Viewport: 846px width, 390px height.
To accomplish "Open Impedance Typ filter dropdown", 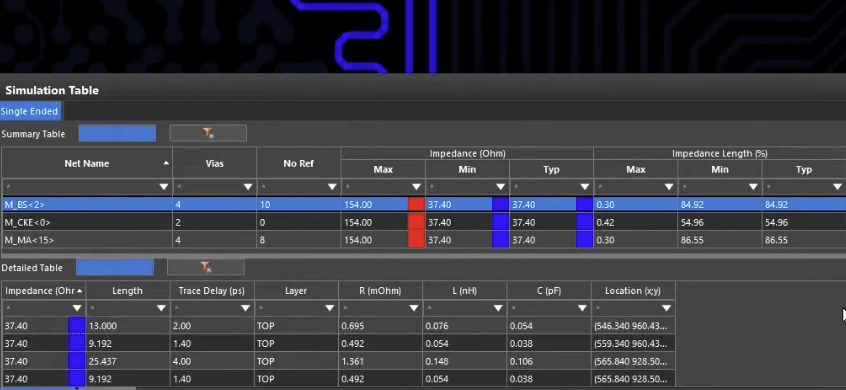I will click(585, 187).
